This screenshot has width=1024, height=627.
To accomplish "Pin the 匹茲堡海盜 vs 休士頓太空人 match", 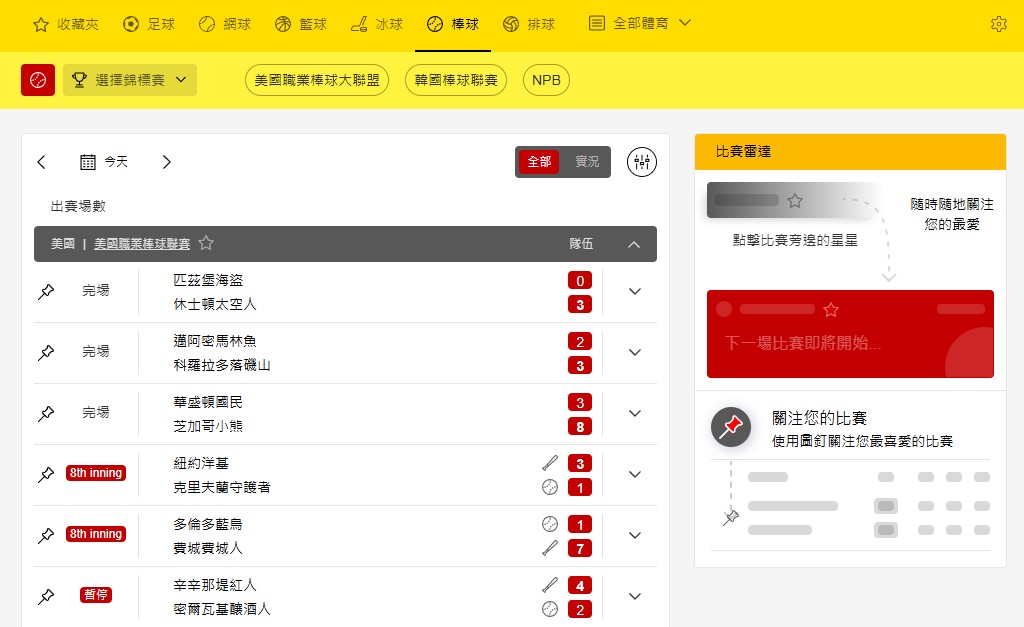I will coord(46,291).
